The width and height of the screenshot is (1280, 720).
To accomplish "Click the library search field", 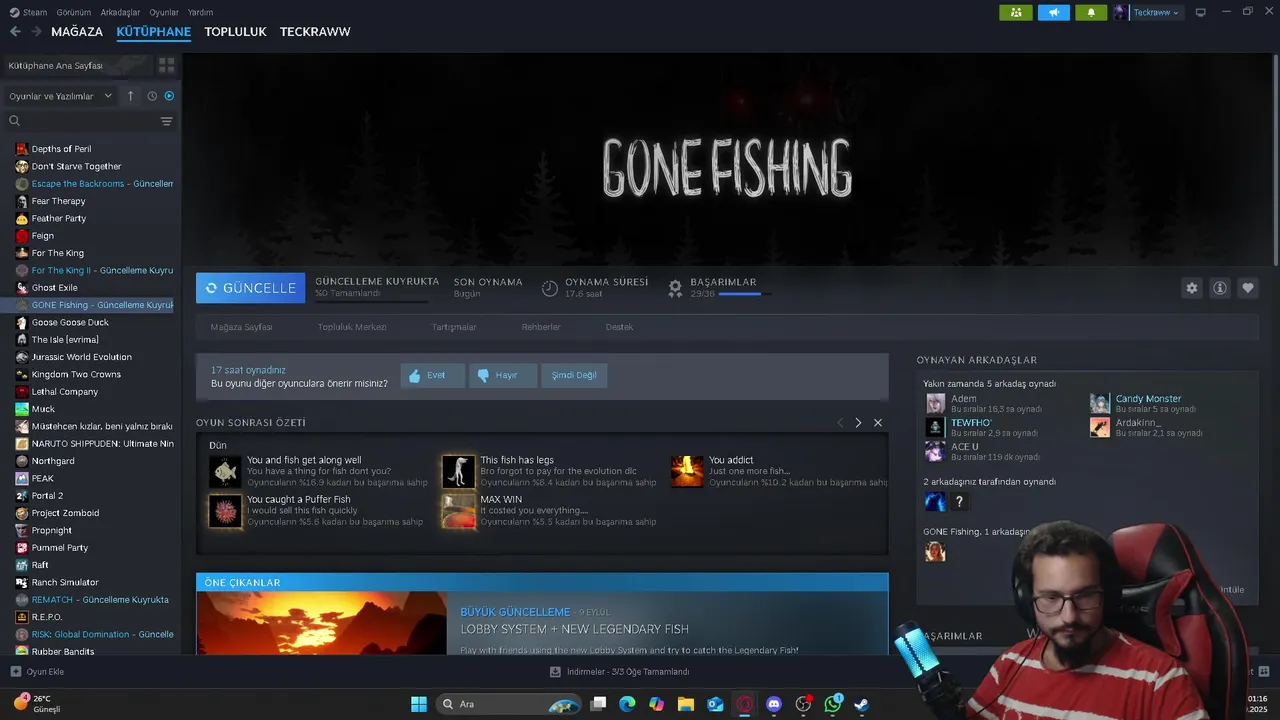I will click(88, 121).
